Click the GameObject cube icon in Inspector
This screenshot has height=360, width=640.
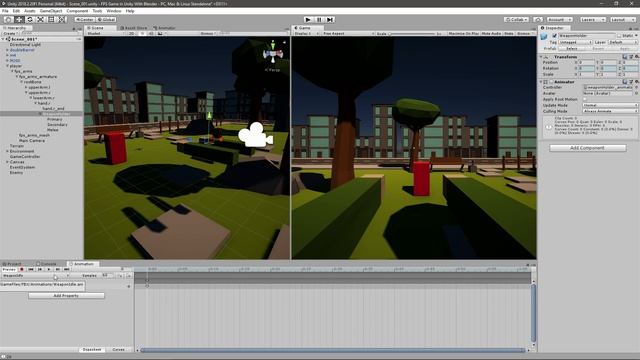544,37
